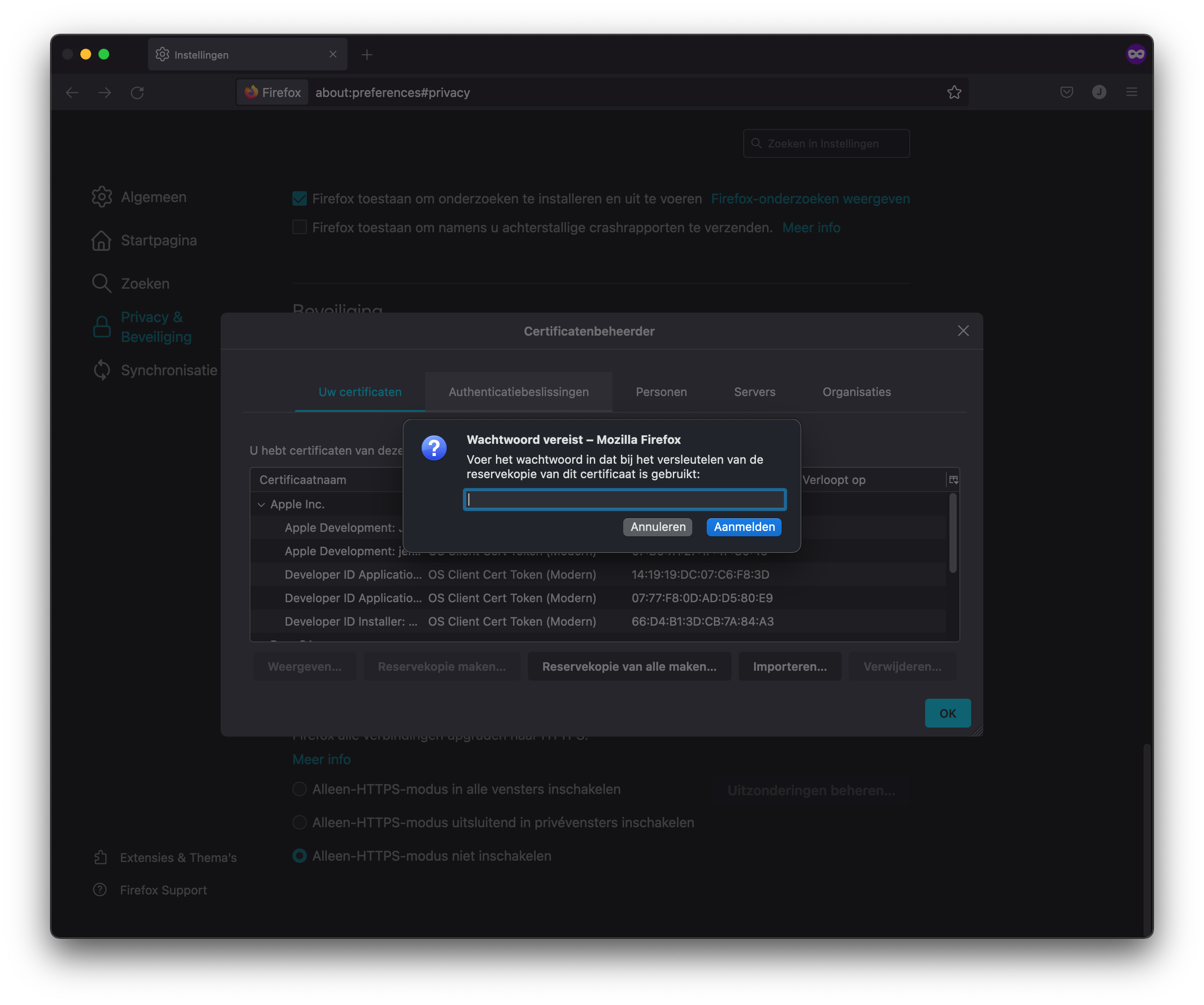The height and width of the screenshot is (1005, 1204).
Task: Open Meer info link under HTTPS section
Action: [x=322, y=759]
